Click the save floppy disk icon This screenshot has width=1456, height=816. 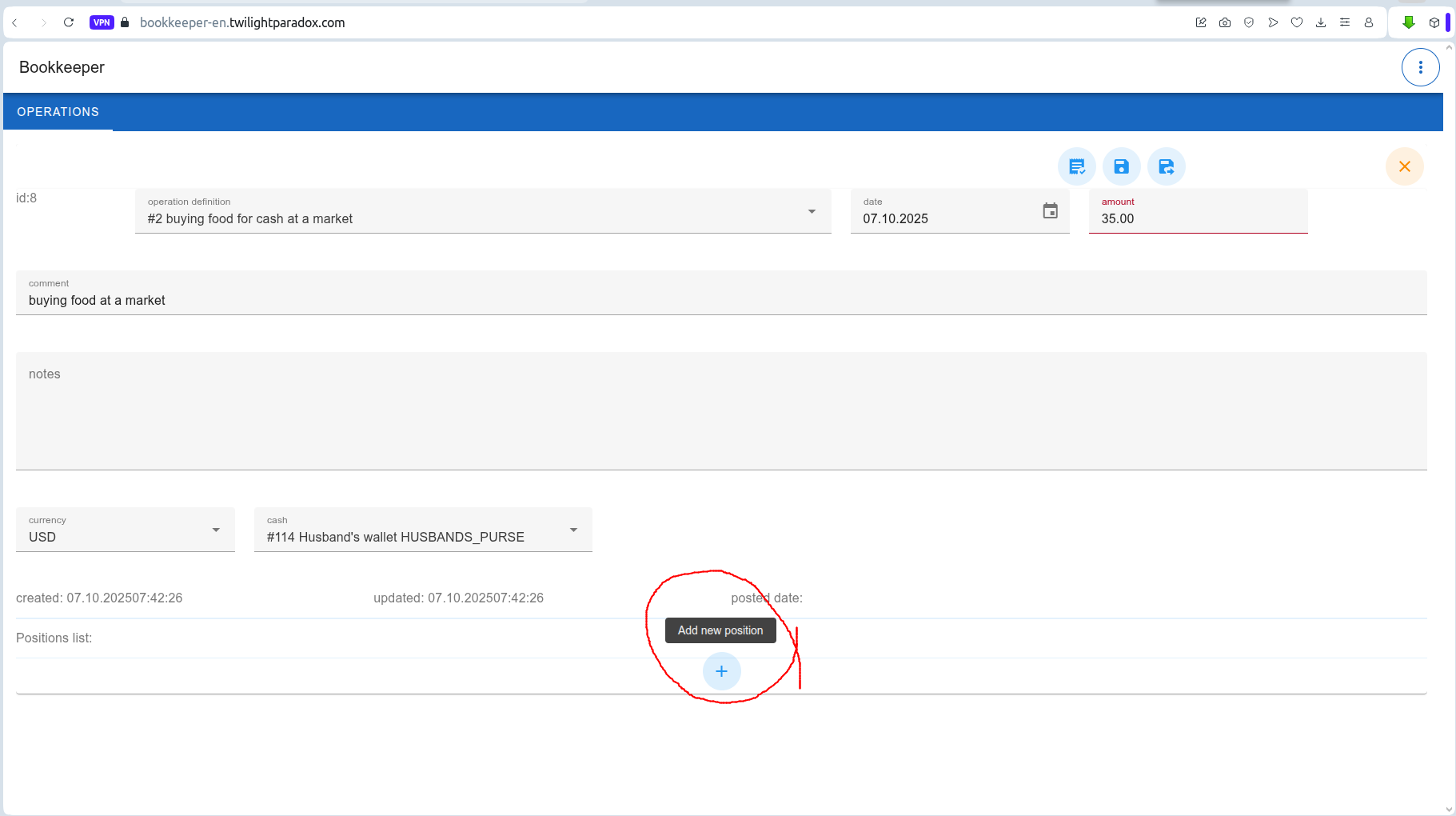(1121, 166)
